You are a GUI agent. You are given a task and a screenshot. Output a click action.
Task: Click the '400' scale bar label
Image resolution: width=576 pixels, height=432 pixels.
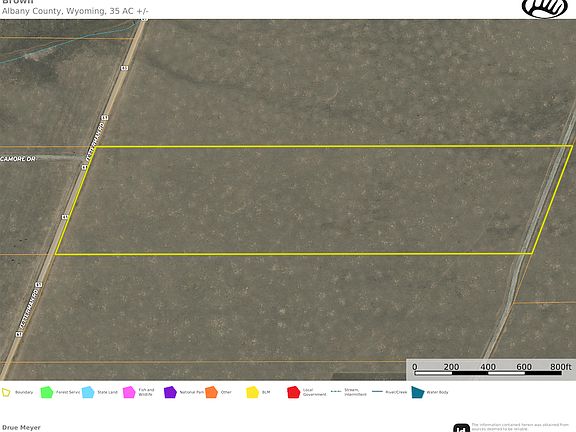point(488,367)
